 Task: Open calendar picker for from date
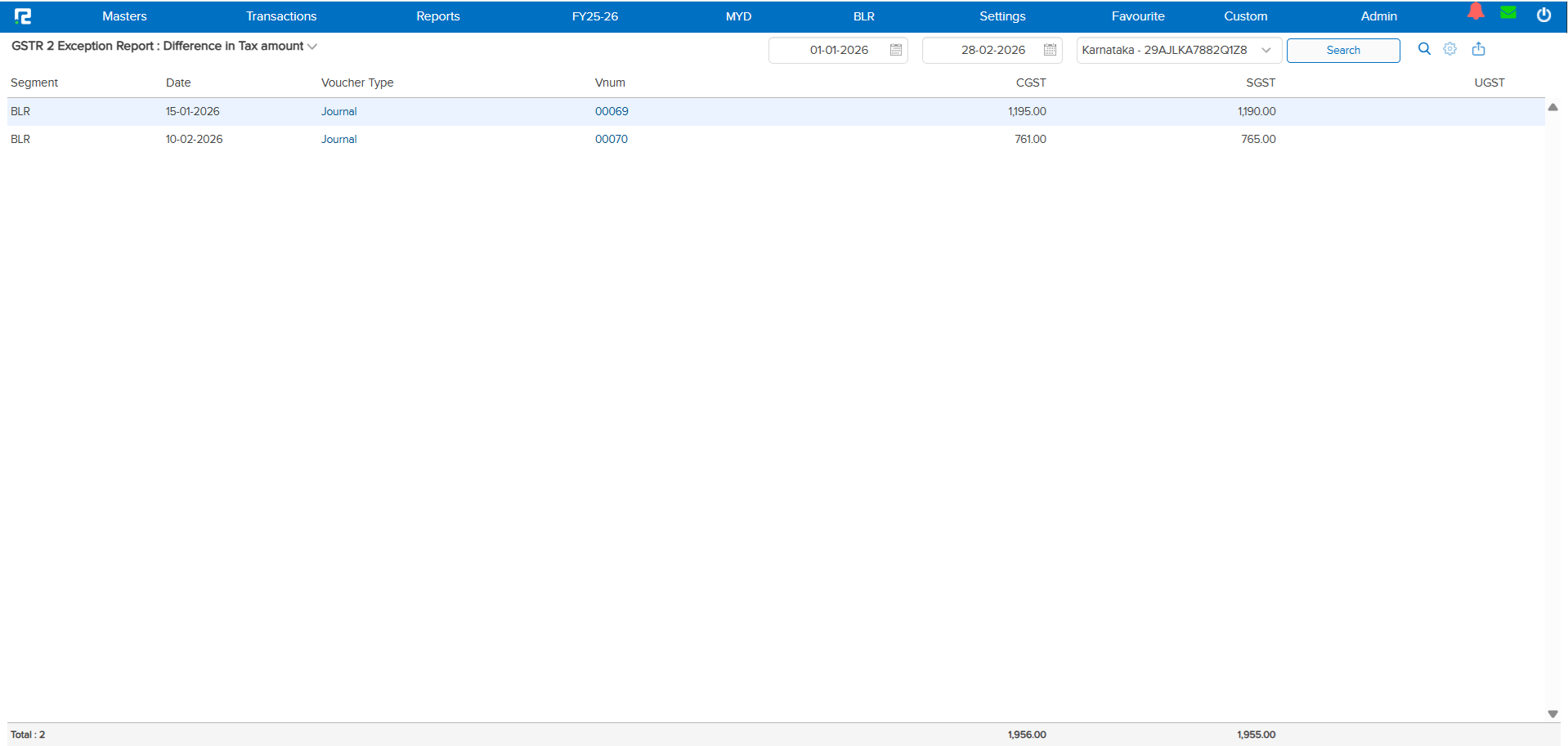tap(896, 51)
